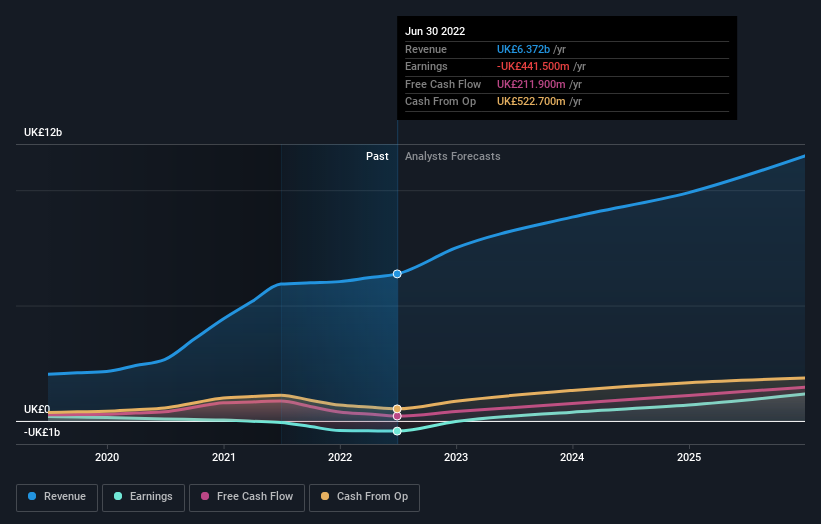The height and width of the screenshot is (524, 821).
Task: Toggle the Free Cash Flow legend button
Action: coord(247,497)
